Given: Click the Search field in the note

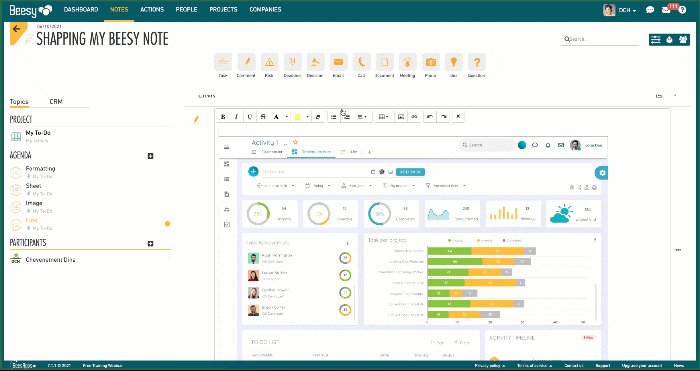Looking at the screenshot, I should (599, 39).
